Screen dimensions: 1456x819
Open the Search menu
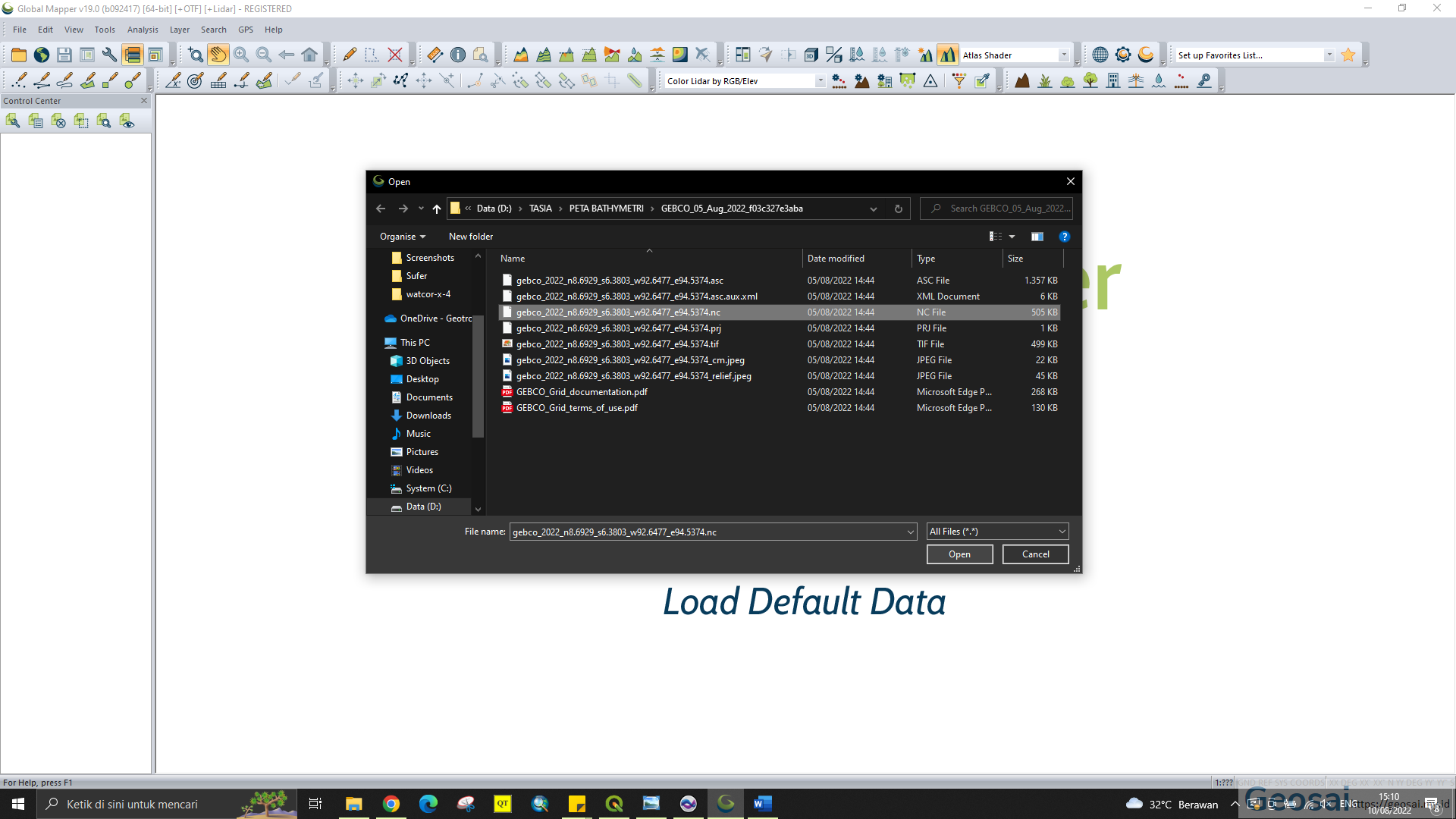pos(213,30)
